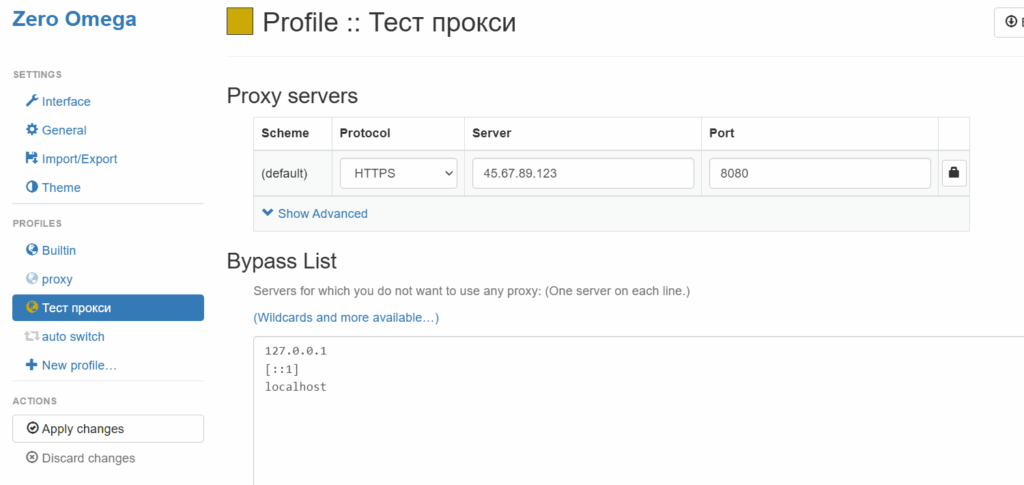
Task: Click the Server field with 45.67.89.123
Action: coord(583,174)
